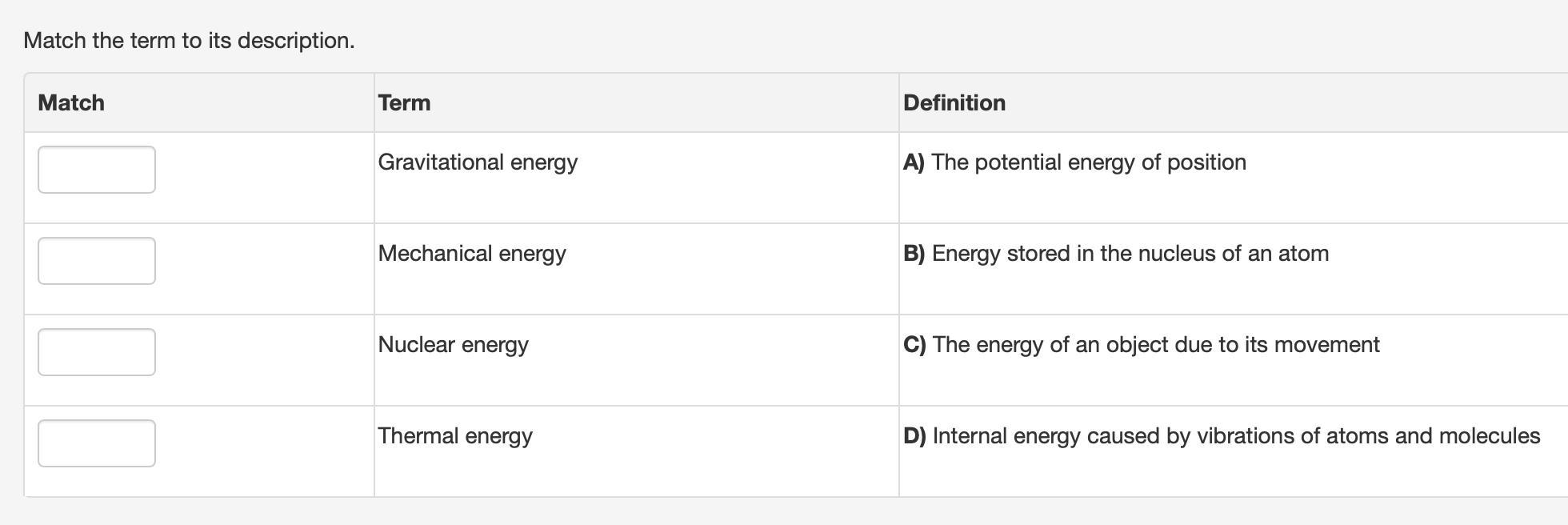The height and width of the screenshot is (525, 1568).
Task: Select the "energy of an object due to its movement" text
Action: pyautogui.click(x=1156, y=345)
